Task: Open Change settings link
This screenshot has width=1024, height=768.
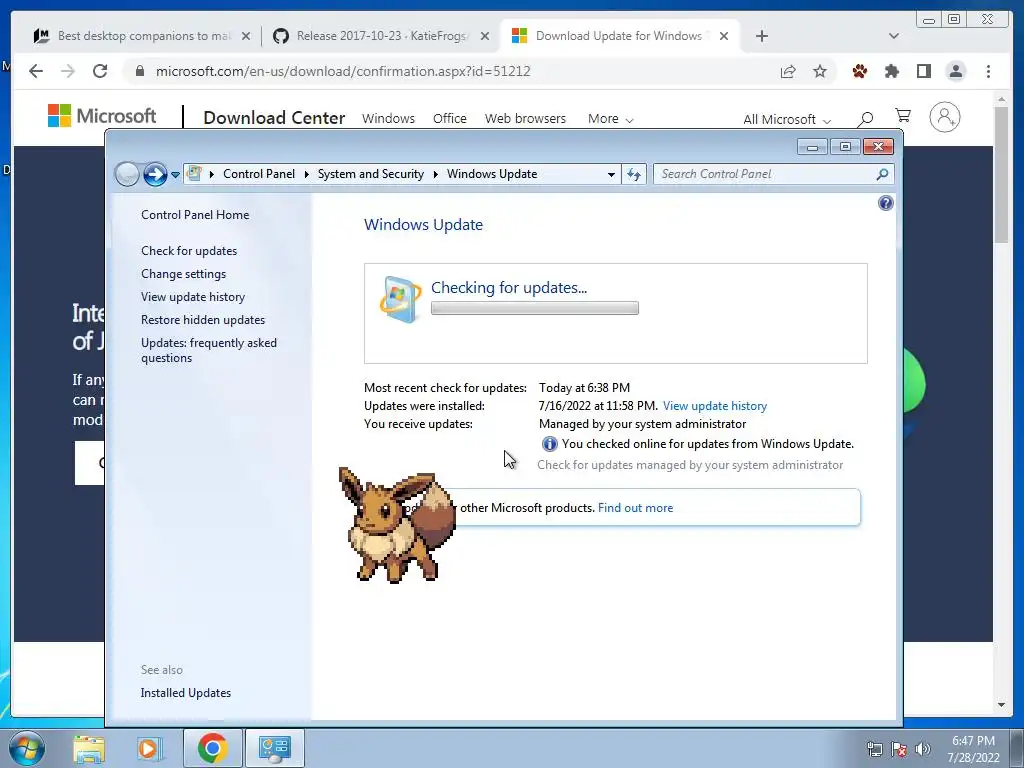Action: tap(184, 274)
